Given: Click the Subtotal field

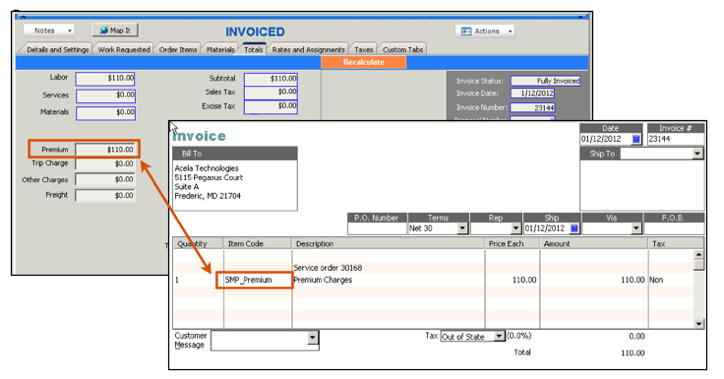Looking at the screenshot, I should pos(271,79).
